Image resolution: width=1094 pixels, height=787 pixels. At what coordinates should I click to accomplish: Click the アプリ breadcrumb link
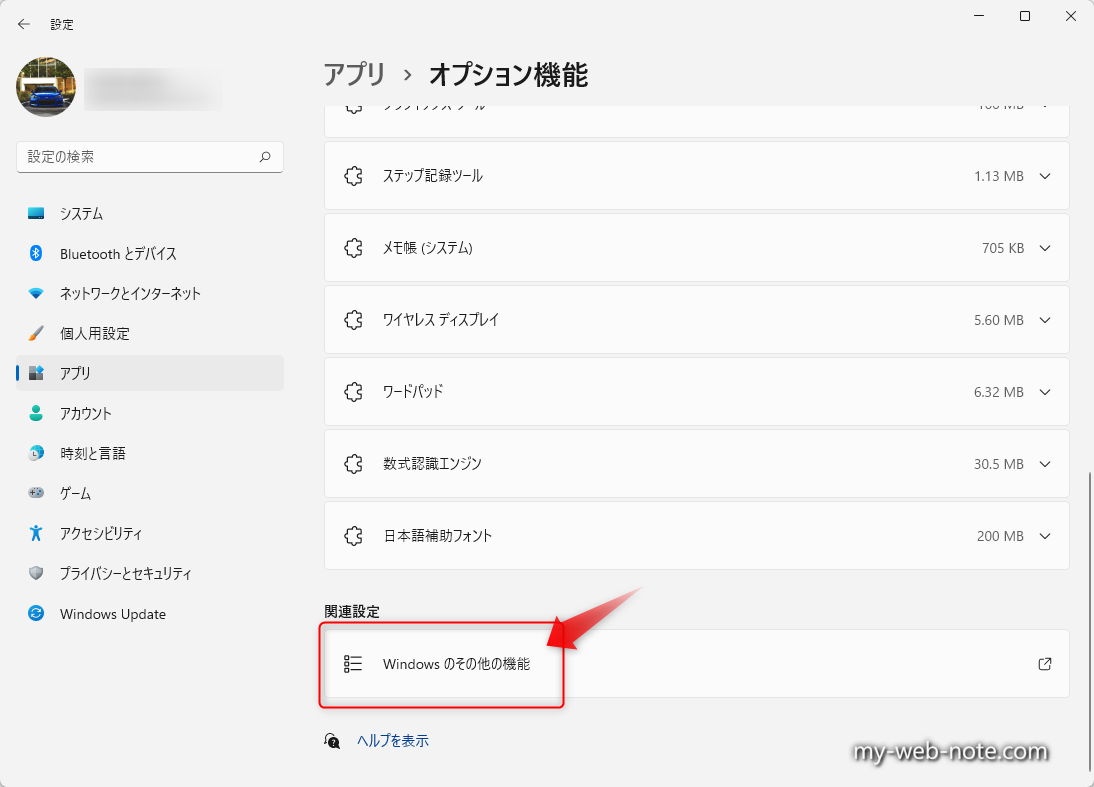pyautogui.click(x=354, y=74)
